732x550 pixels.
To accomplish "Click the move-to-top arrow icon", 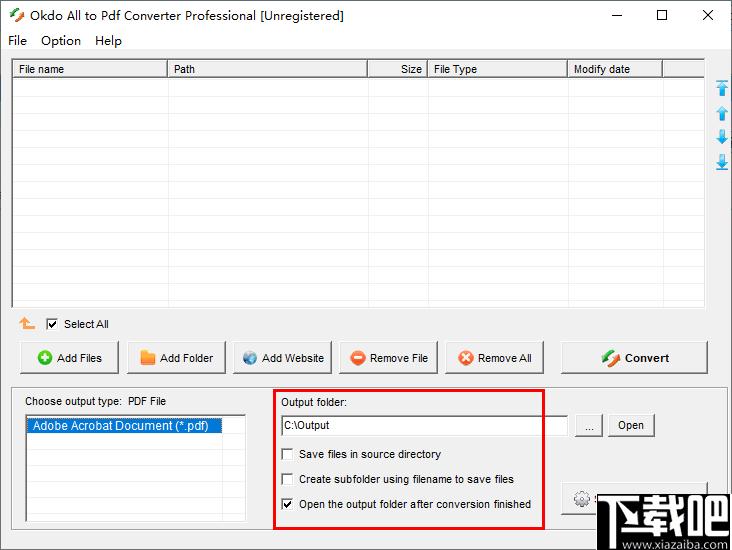I will [x=722, y=88].
